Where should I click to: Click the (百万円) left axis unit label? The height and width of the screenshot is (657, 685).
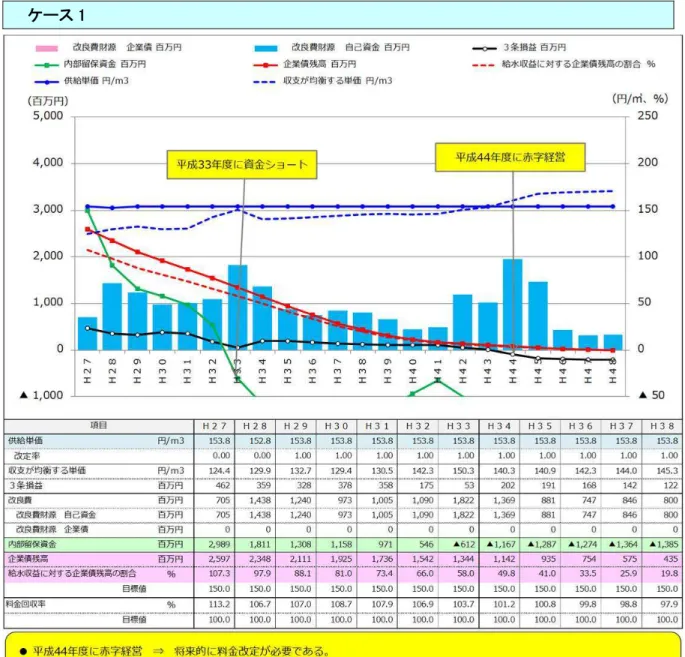click(48, 101)
